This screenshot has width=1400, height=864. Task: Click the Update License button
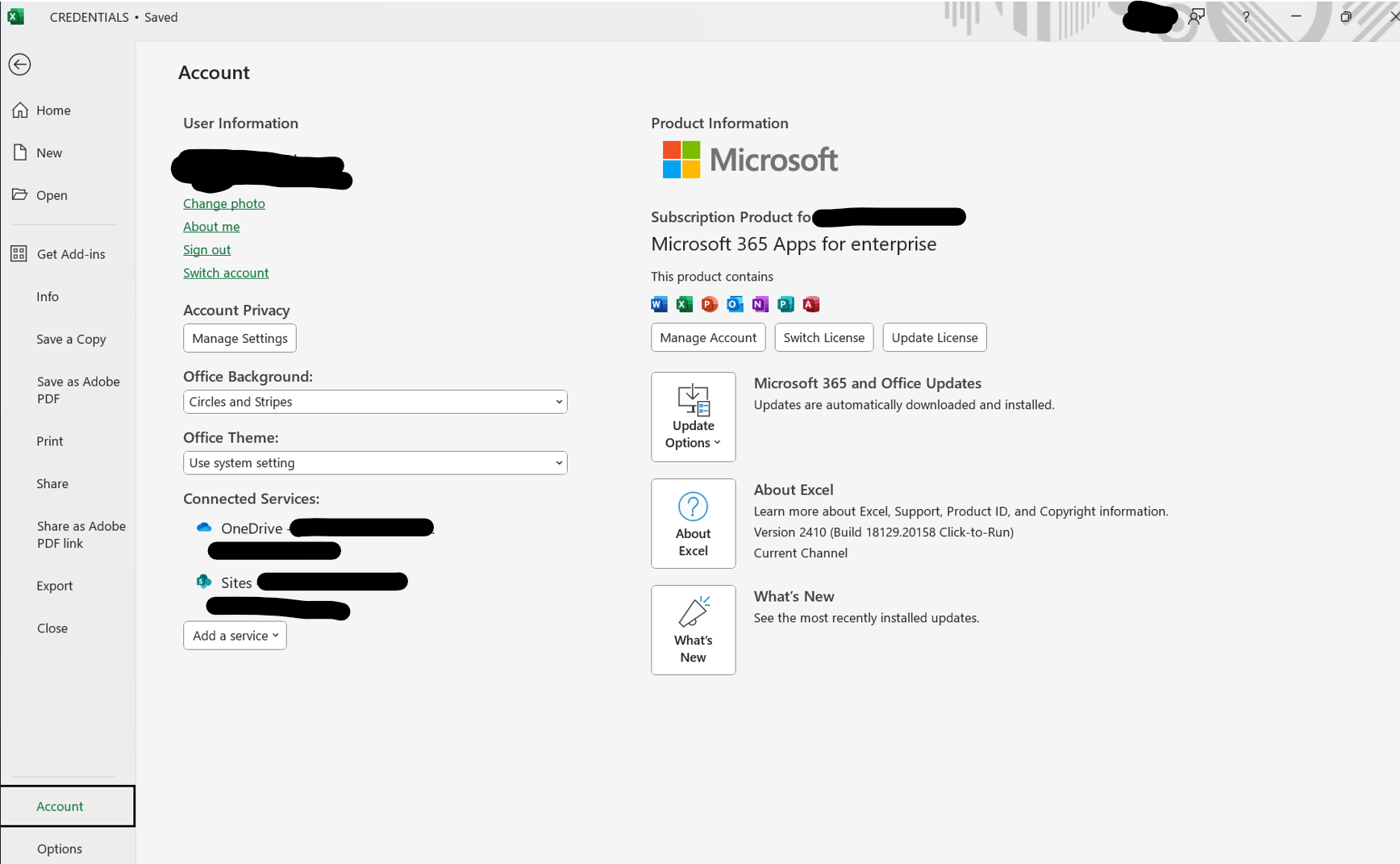click(x=935, y=337)
